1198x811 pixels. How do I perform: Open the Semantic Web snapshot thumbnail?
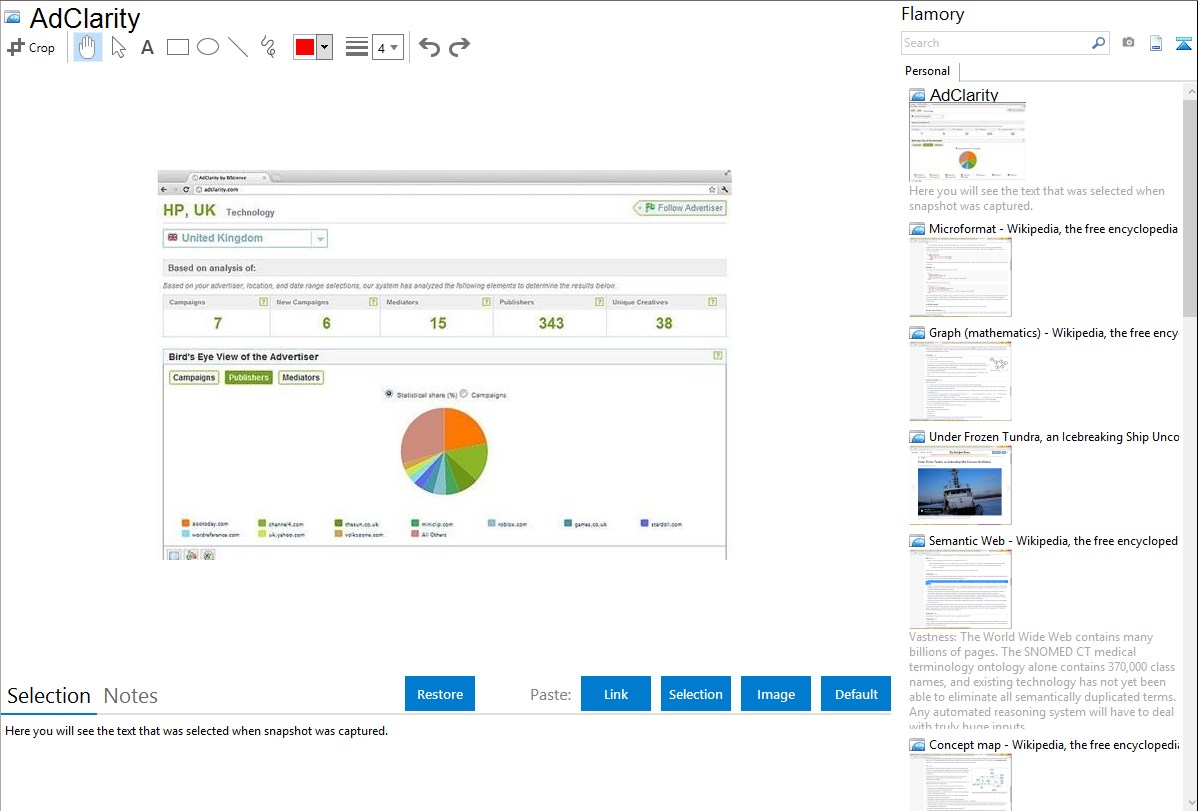coord(960,589)
